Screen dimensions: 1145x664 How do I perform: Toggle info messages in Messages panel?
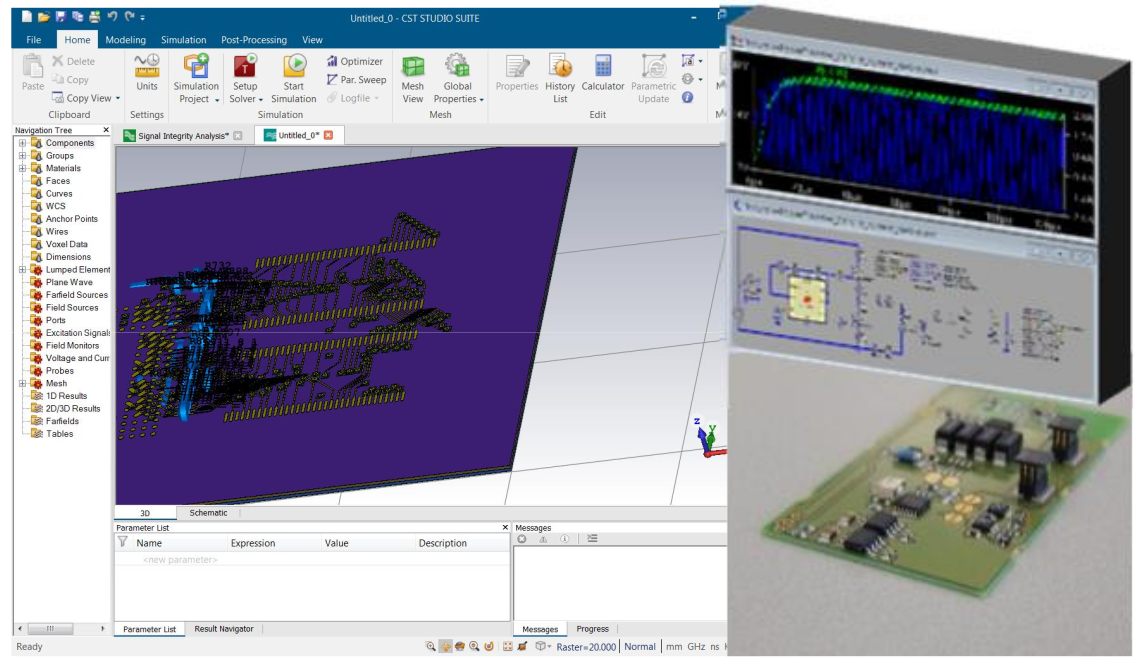[x=564, y=539]
